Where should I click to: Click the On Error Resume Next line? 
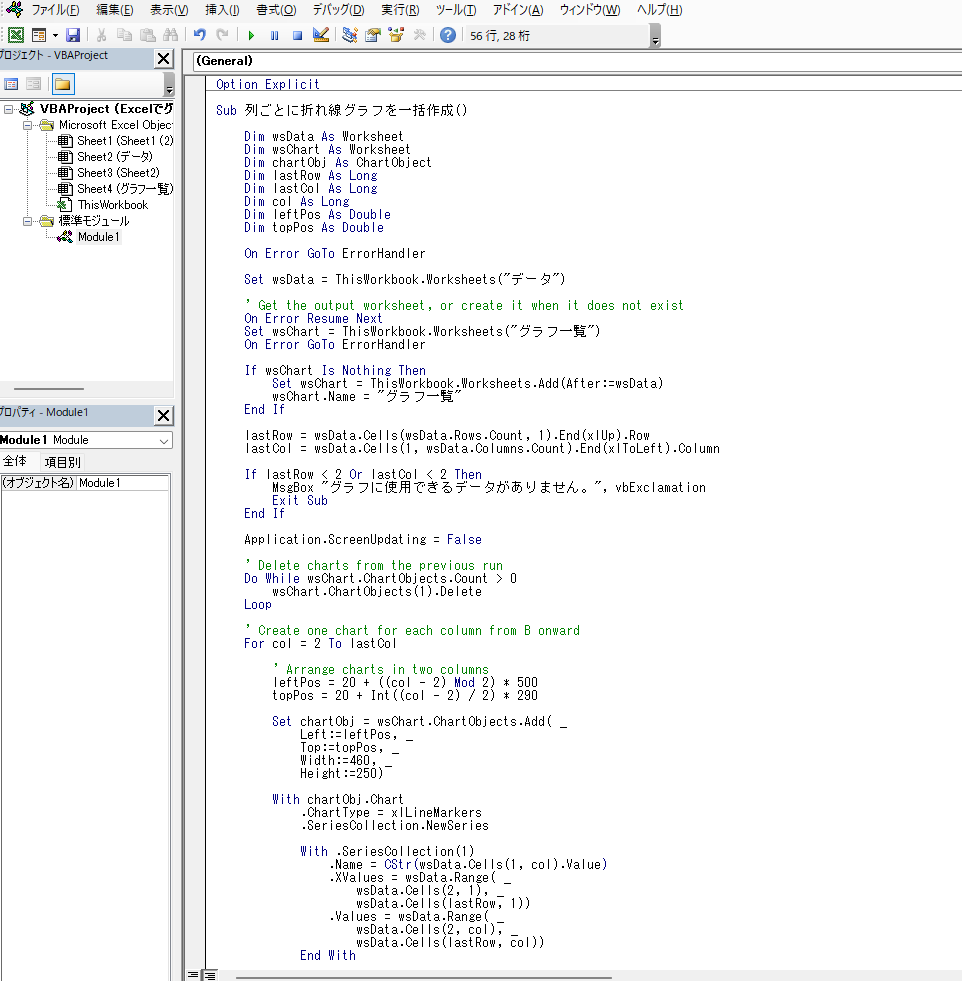313,318
